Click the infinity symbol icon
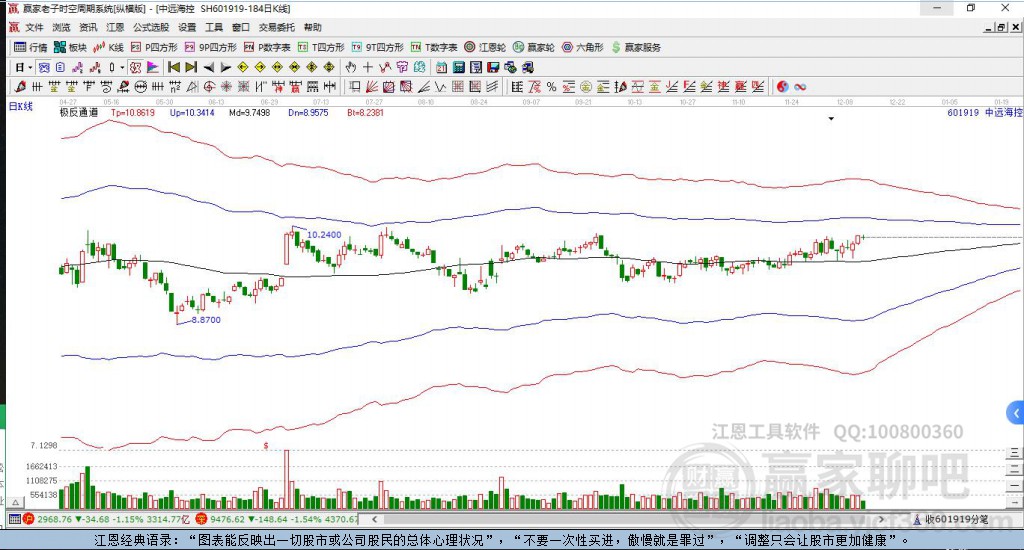The width and height of the screenshot is (1024, 550). click(800, 86)
